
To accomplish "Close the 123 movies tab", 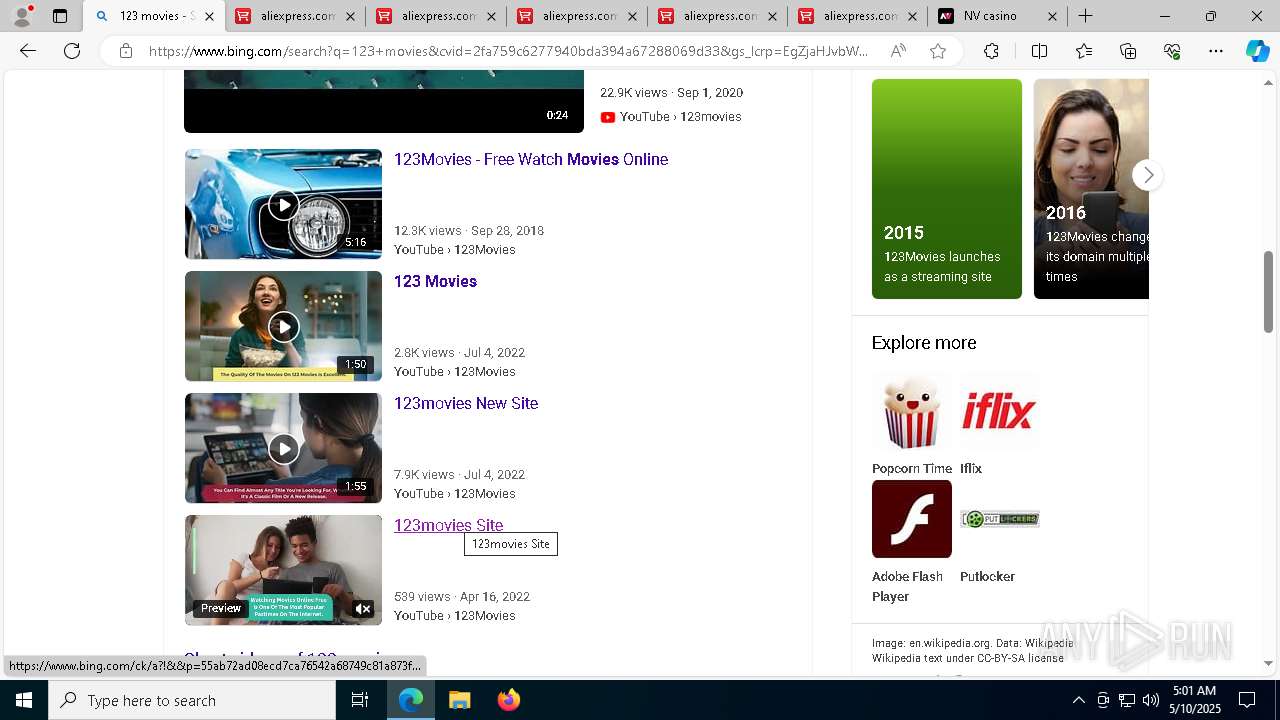I will click(x=207, y=16).
